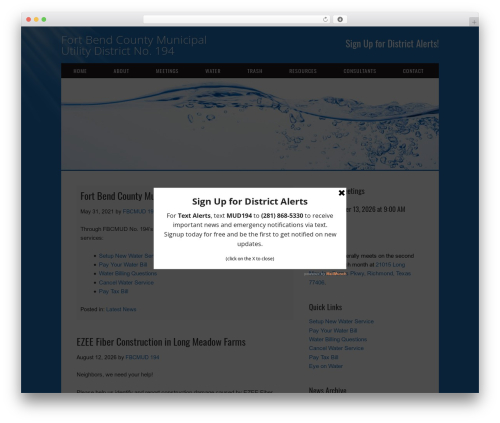Open the CONTACT menu item

pos(413,71)
